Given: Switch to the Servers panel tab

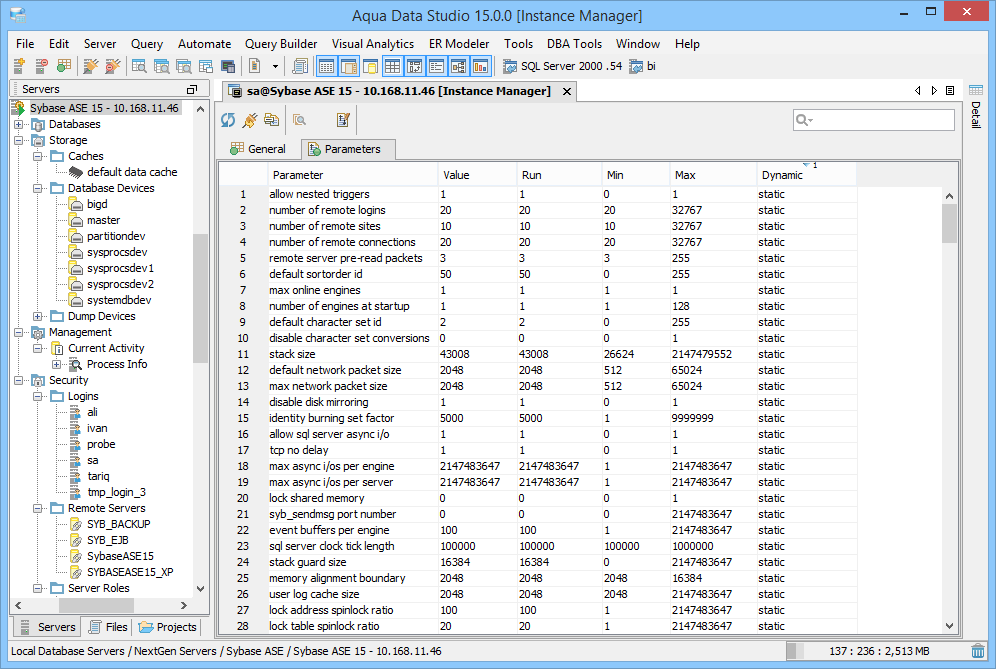Looking at the screenshot, I should (x=48, y=627).
